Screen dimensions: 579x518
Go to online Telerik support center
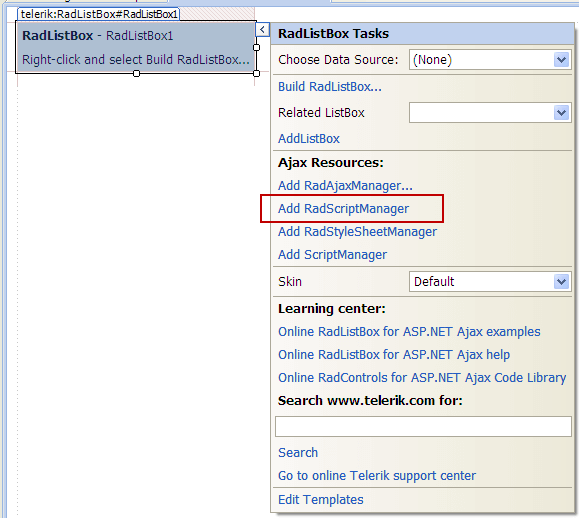coord(377,476)
